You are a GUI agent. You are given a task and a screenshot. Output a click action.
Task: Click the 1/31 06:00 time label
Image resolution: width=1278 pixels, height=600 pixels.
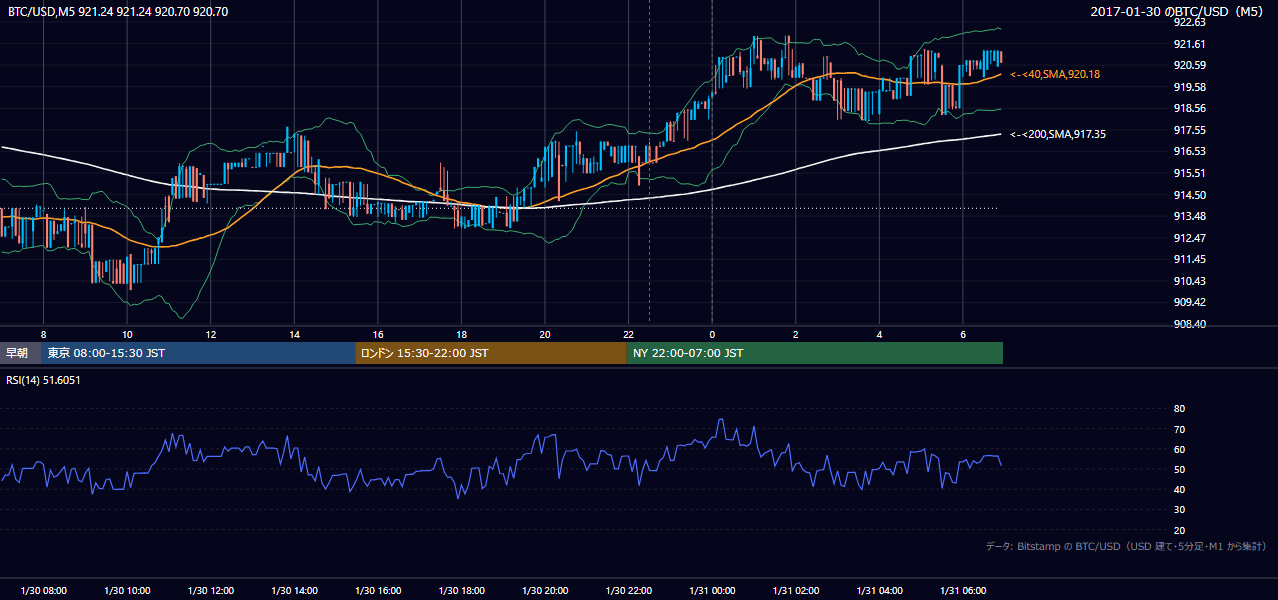click(x=962, y=591)
